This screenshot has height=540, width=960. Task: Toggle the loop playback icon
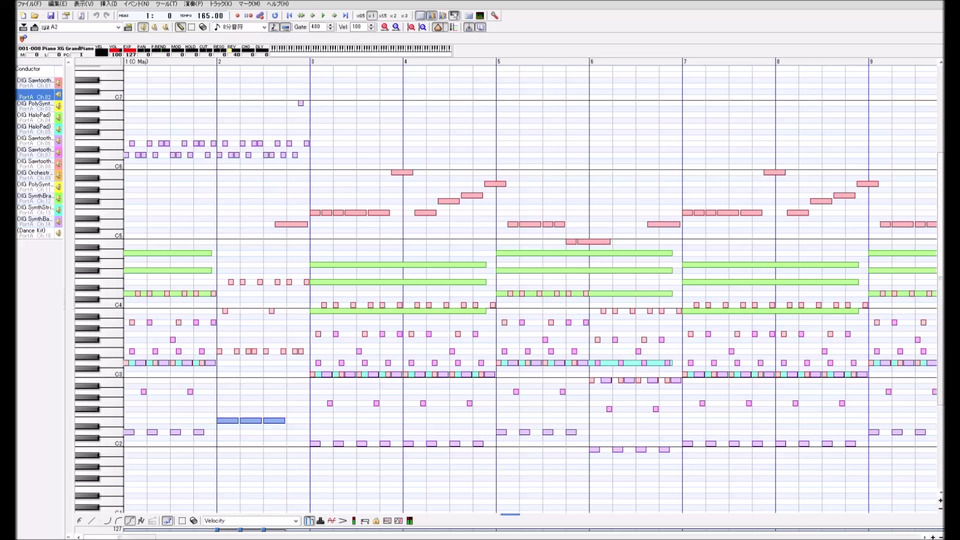point(275,15)
